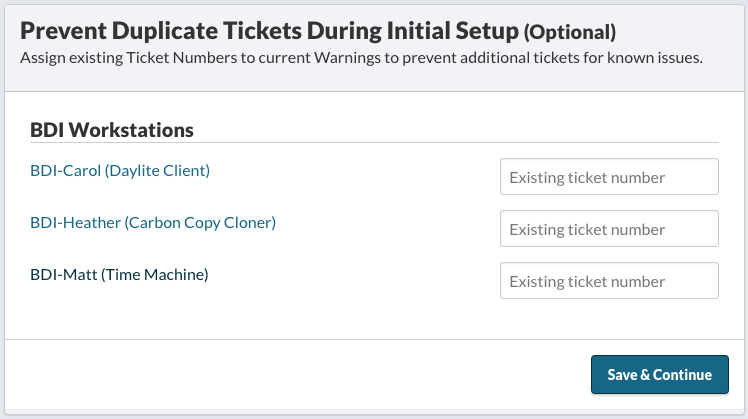The height and width of the screenshot is (419, 748).
Task: Click the BDI Workstations section heading
Action: (112, 130)
